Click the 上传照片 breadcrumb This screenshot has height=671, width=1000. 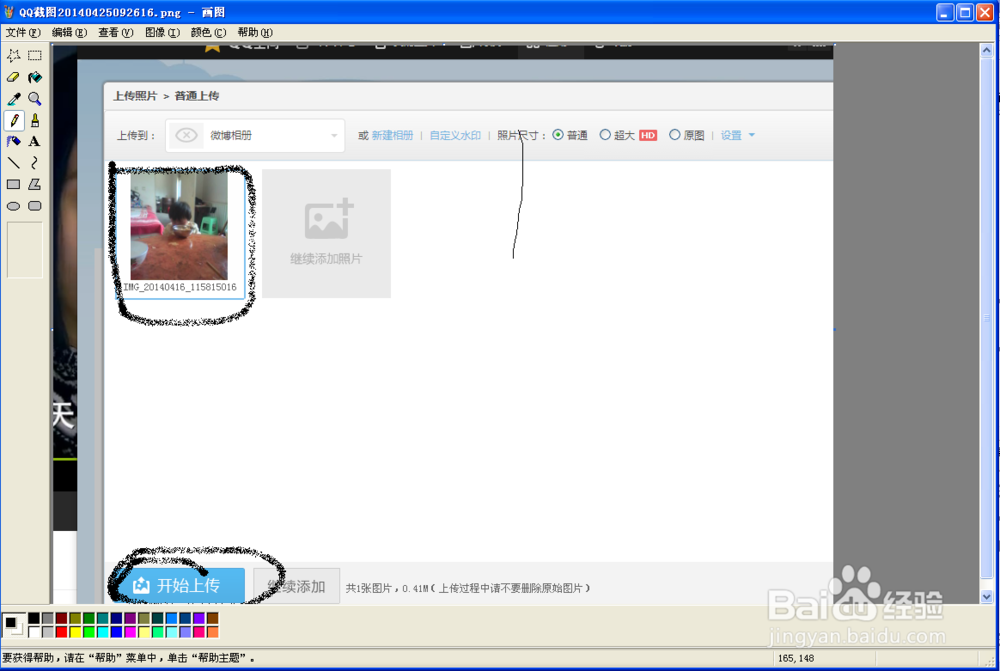pos(135,96)
